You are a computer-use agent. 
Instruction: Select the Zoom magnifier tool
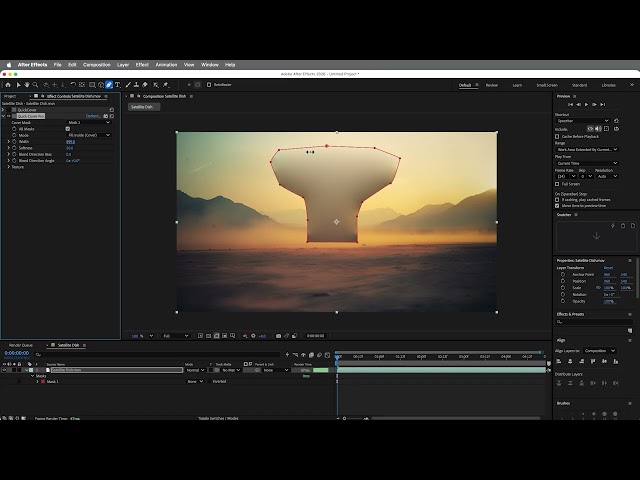tap(36, 85)
